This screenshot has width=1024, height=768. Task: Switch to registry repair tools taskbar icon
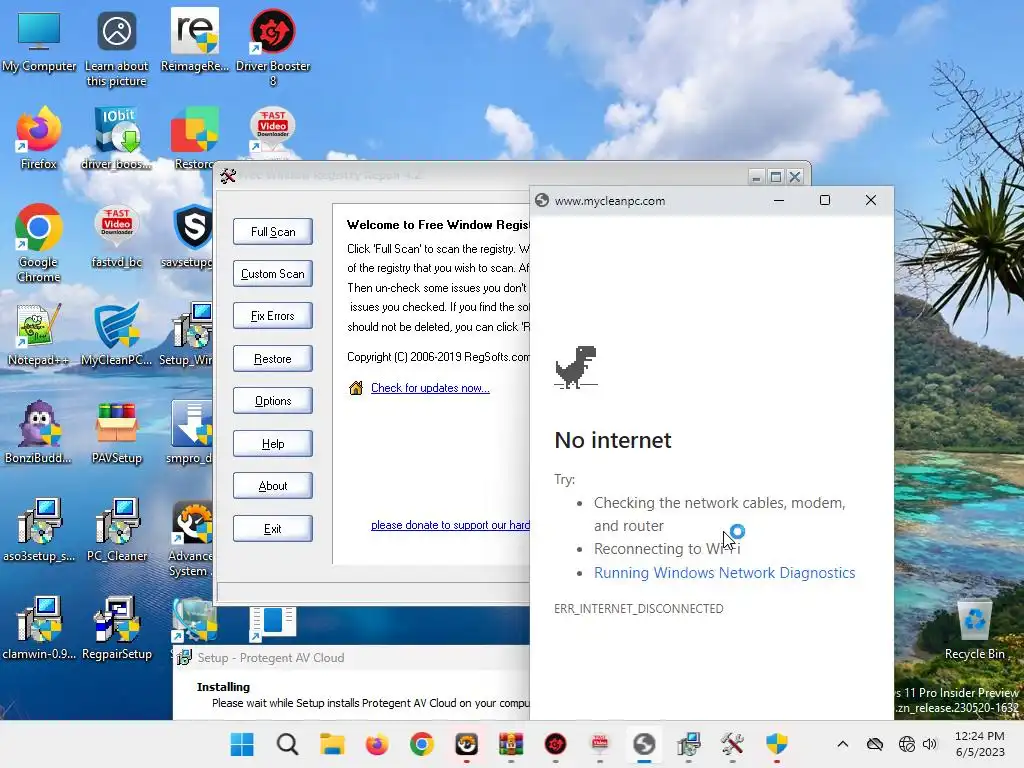tap(732, 744)
